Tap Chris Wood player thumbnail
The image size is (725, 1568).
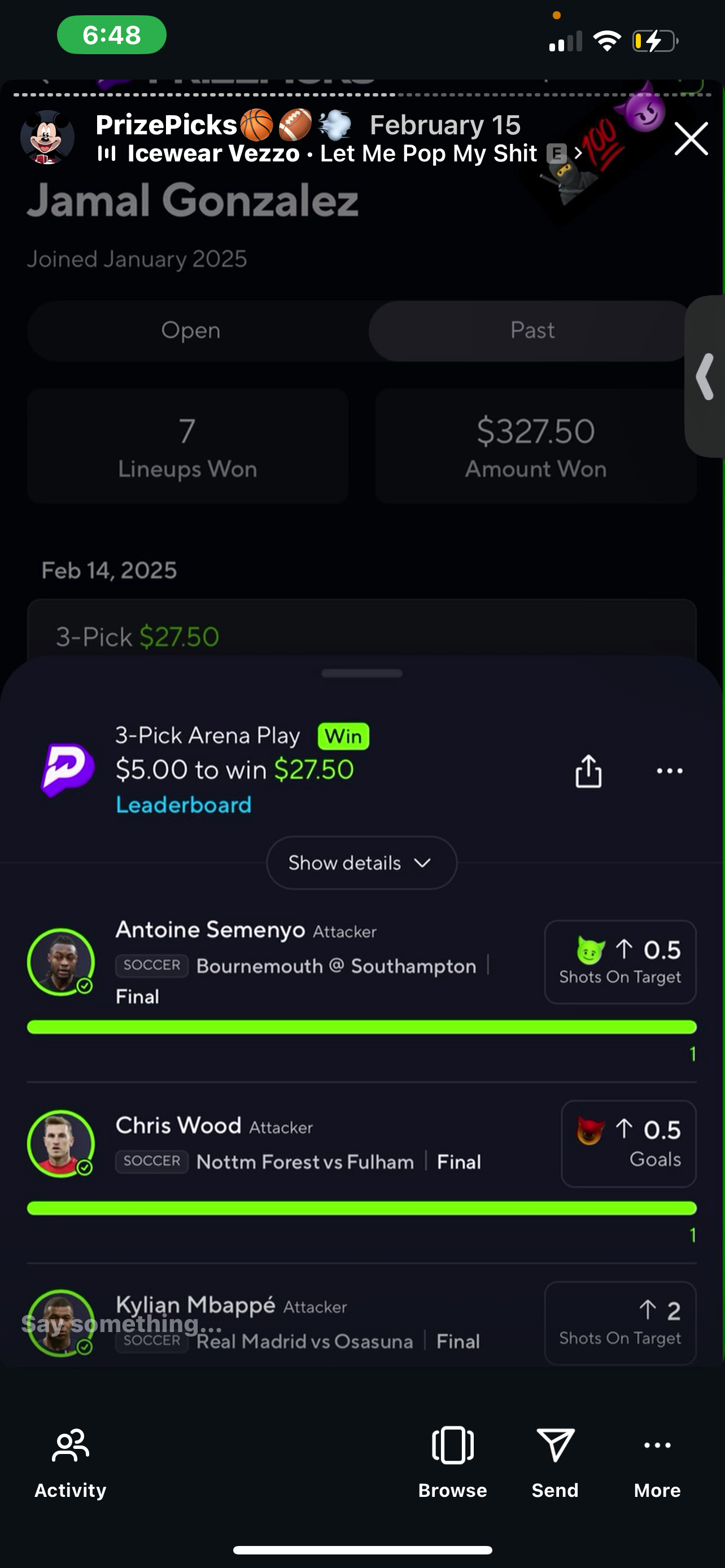pyautogui.click(x=61, y=1144)
